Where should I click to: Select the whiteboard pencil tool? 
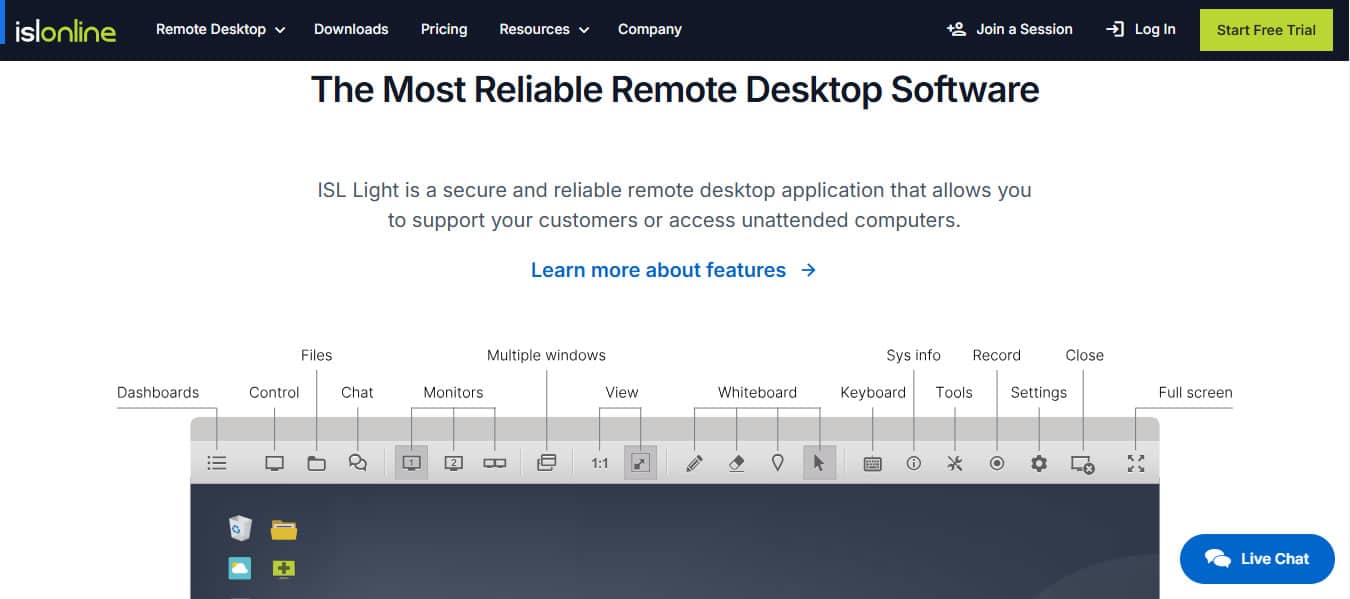pyautogui.click(x=695, y=463)
